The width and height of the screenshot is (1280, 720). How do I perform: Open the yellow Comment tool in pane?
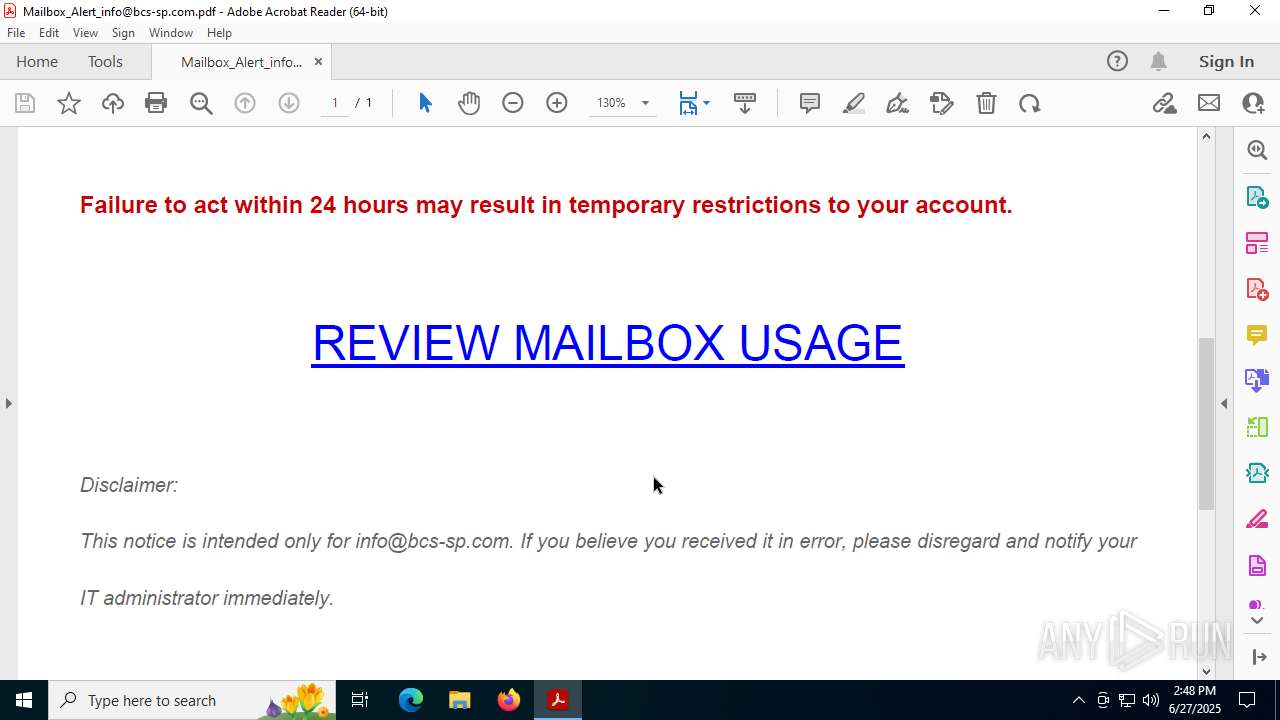(x=1257, y=335)
